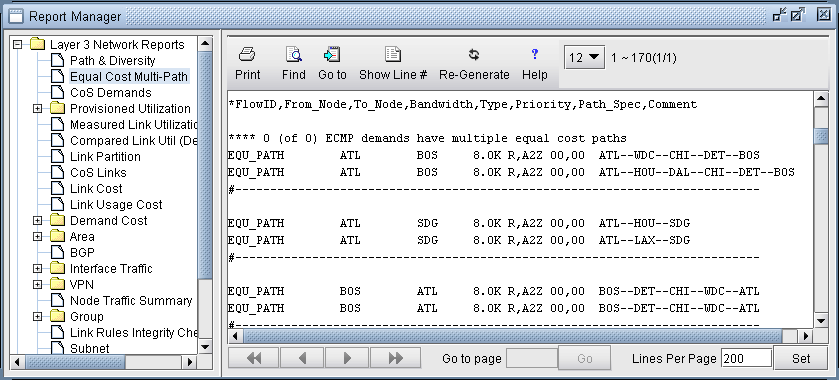The height and width of the screenshot is (380, 839).
Task: Click the Go to page input field
Action: point(532,358)
